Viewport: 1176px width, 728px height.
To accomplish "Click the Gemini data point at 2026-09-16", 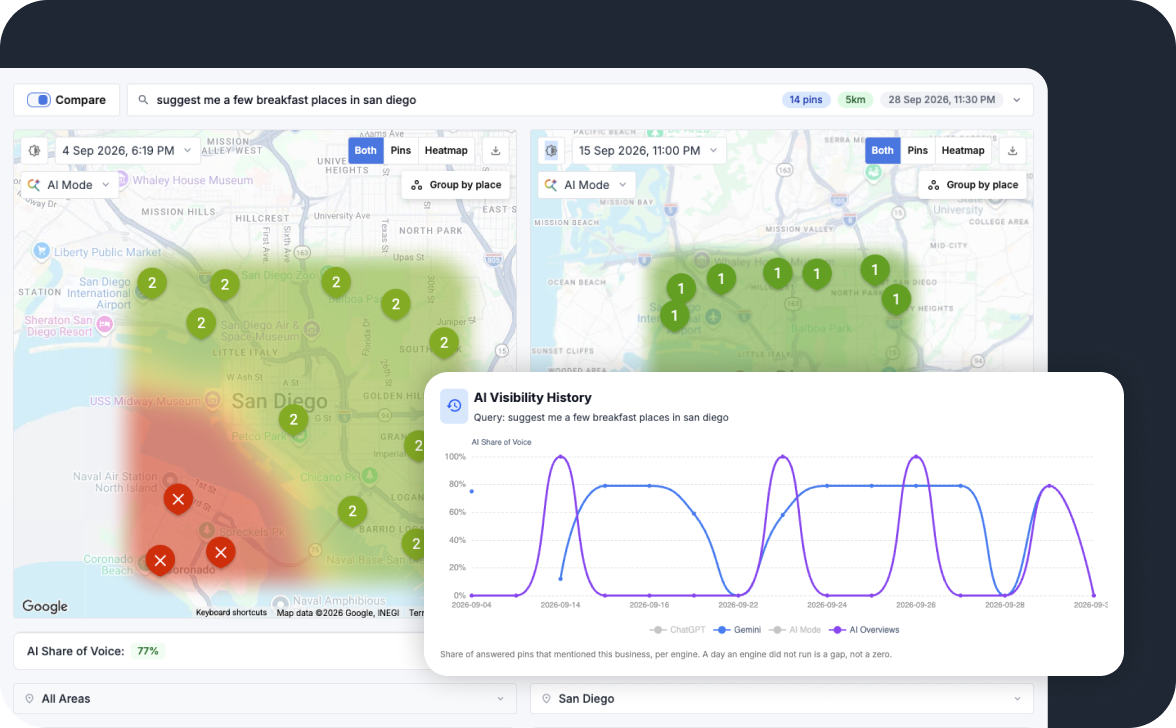I will point(650,486).
